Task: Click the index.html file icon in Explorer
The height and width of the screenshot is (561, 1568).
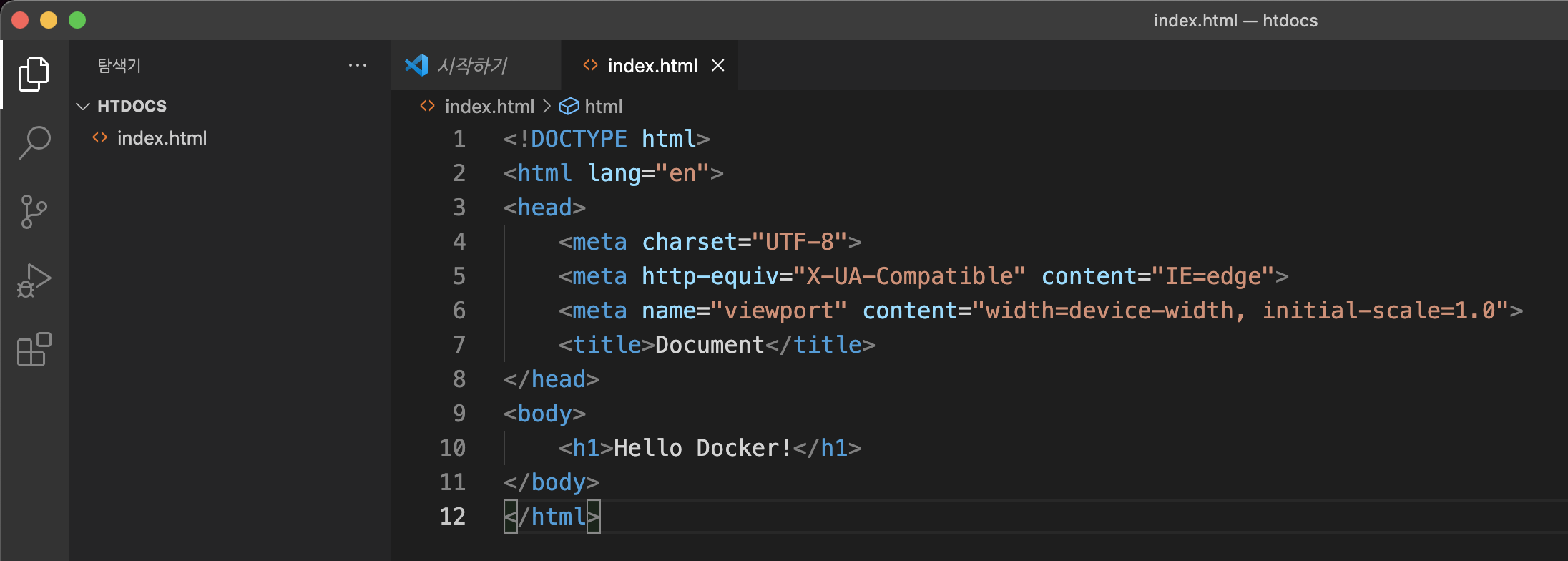Action: pos(100,137)
